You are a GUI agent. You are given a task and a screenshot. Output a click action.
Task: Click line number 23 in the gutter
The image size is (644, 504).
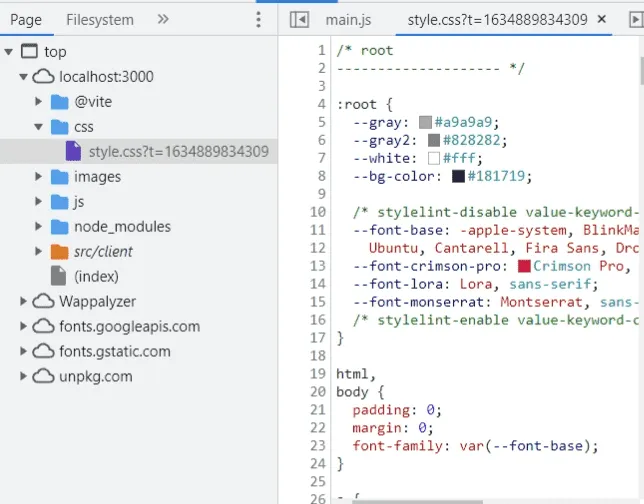318,446
